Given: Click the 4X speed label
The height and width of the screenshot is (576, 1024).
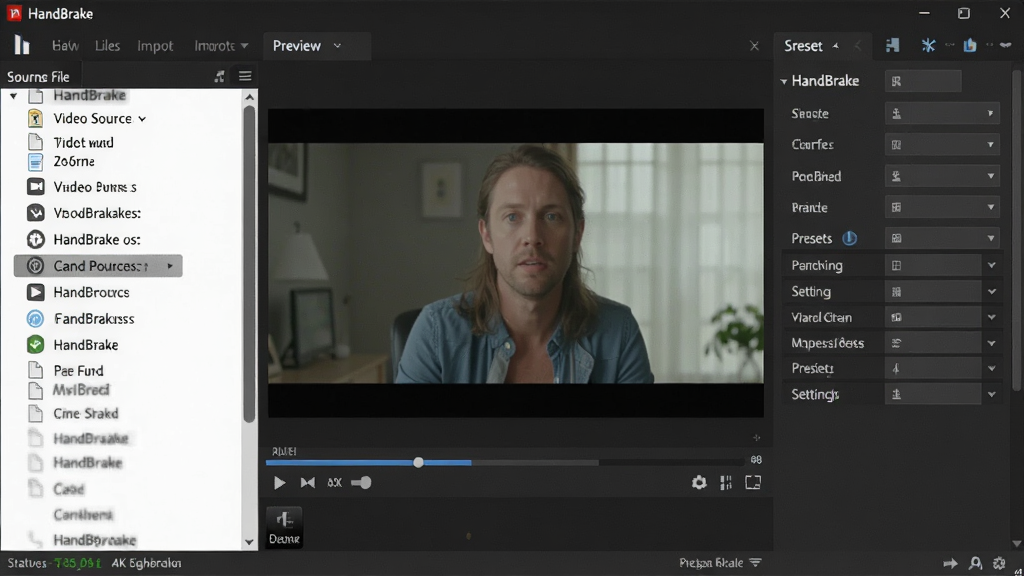Looking at the screenshot, I should tap(334, 483).
